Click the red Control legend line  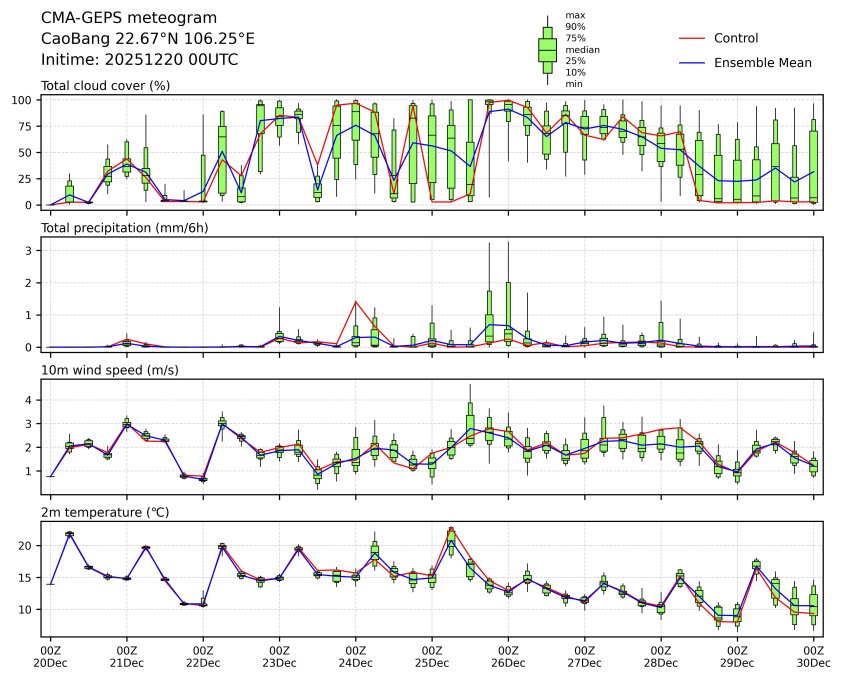point(692,39)
